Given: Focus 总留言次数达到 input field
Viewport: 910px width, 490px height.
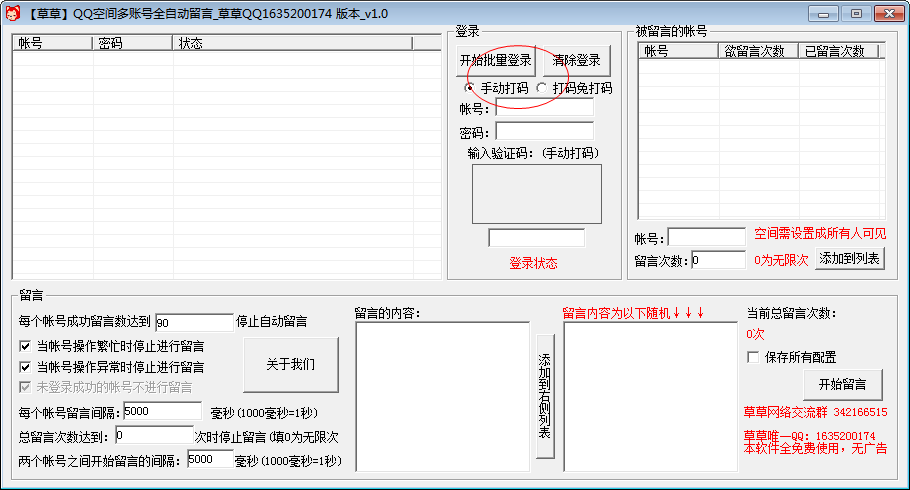Looking at the screenshot, I should click(x=154, y=435).
